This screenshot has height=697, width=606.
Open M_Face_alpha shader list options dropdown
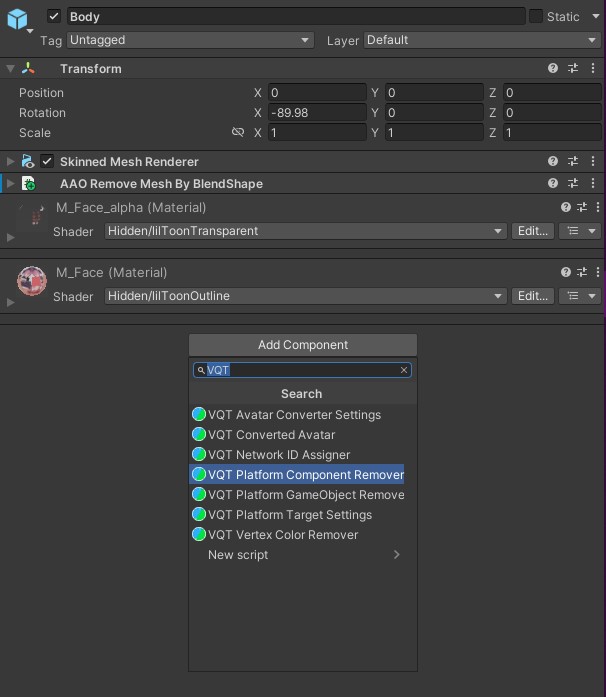(x=580, y=231)
